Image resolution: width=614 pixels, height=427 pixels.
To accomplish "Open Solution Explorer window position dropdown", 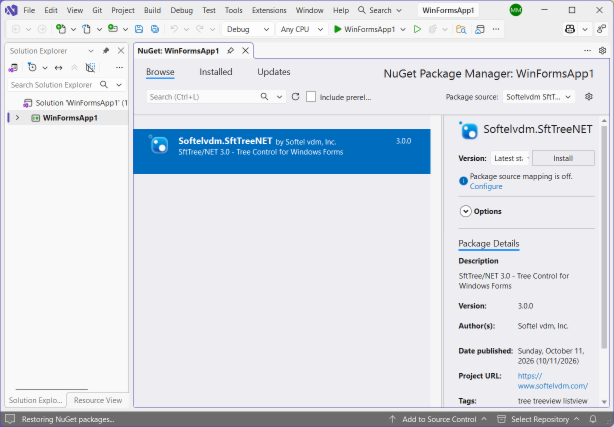I will point(91,51).
